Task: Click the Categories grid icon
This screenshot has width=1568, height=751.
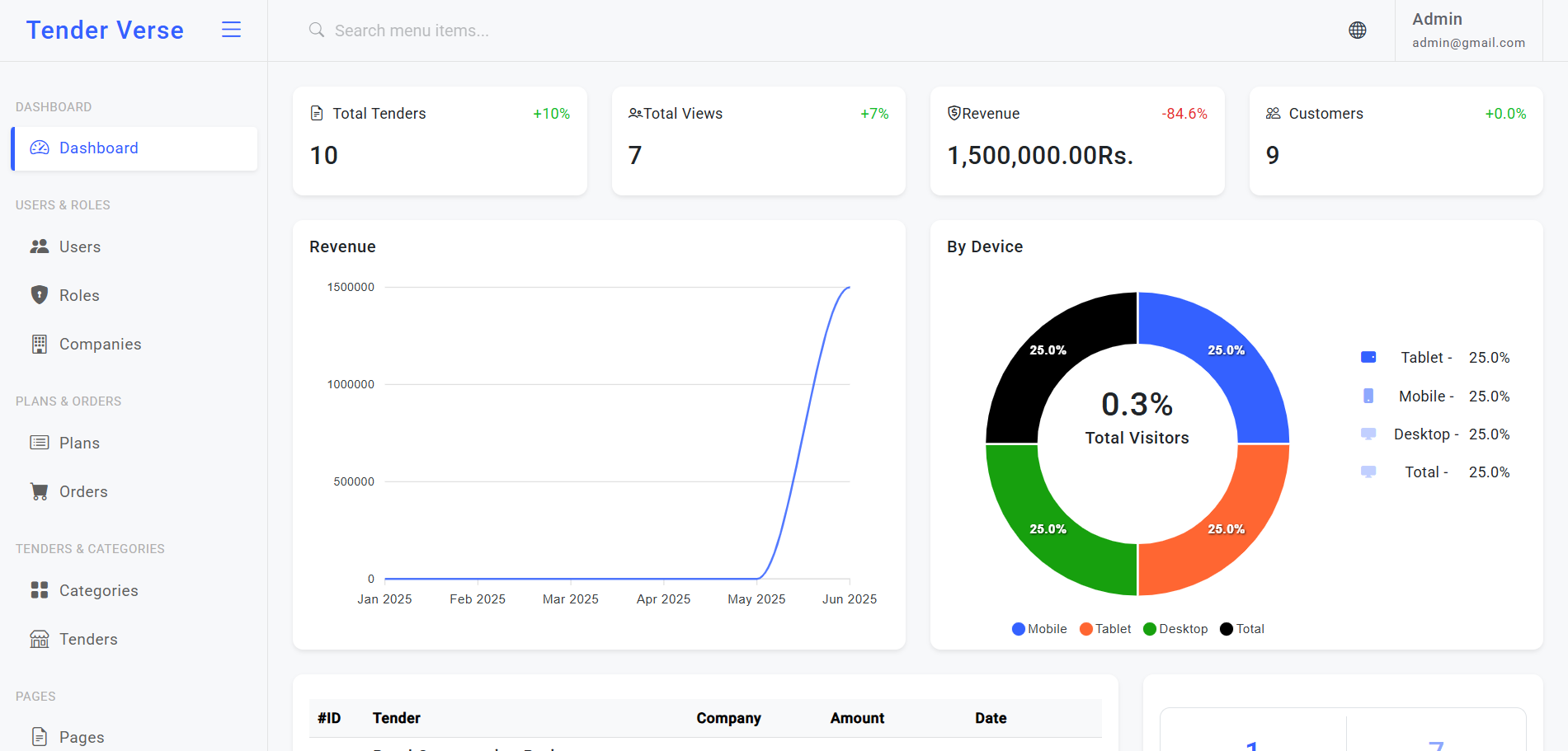Action: 40,590
